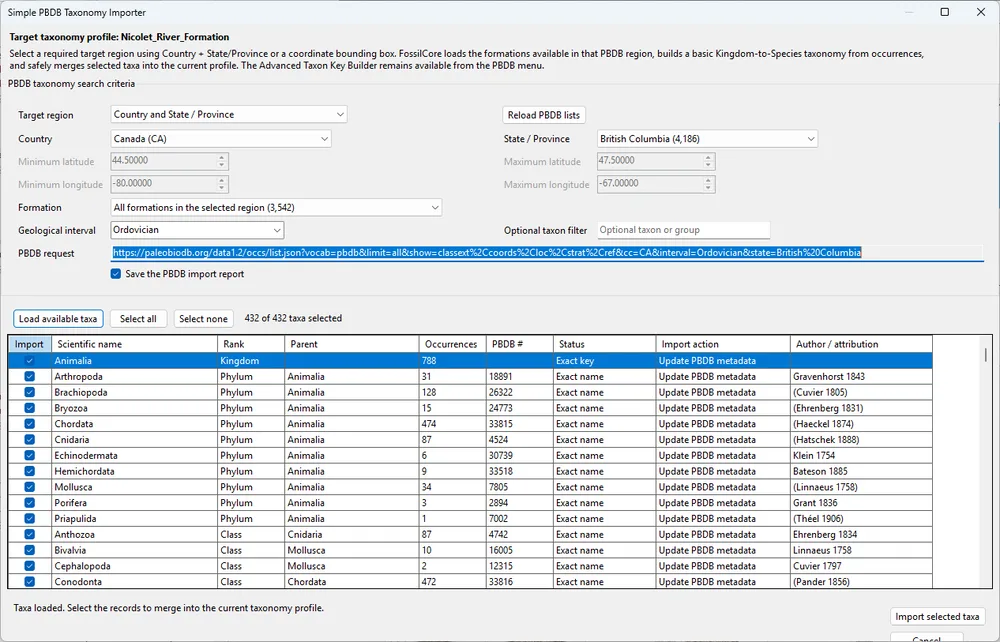Sort by the Author / attribution column header
This screenshot has height=642, width=1000.
861,344
